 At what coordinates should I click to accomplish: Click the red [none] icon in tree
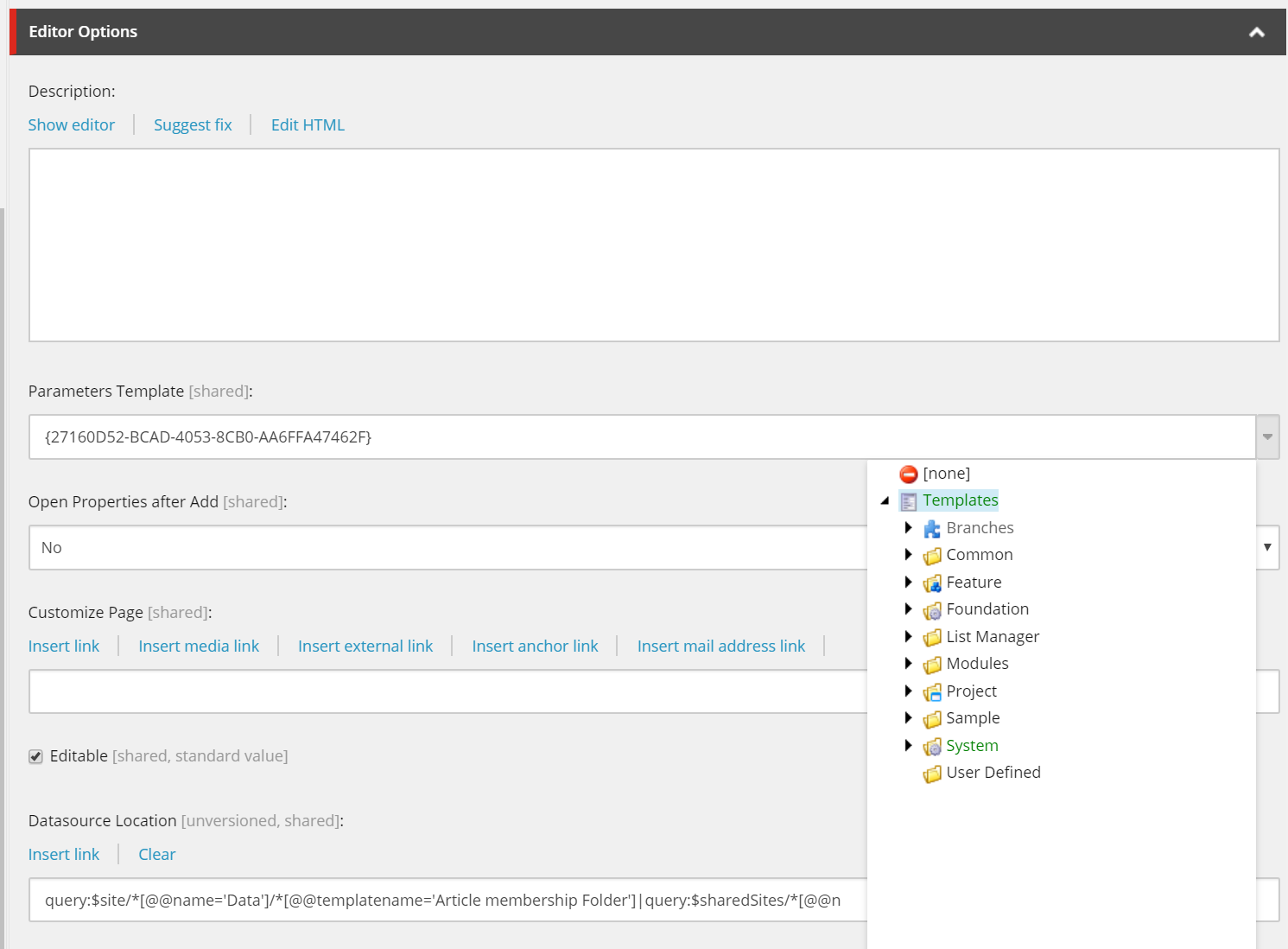click(x=908, y=474)
